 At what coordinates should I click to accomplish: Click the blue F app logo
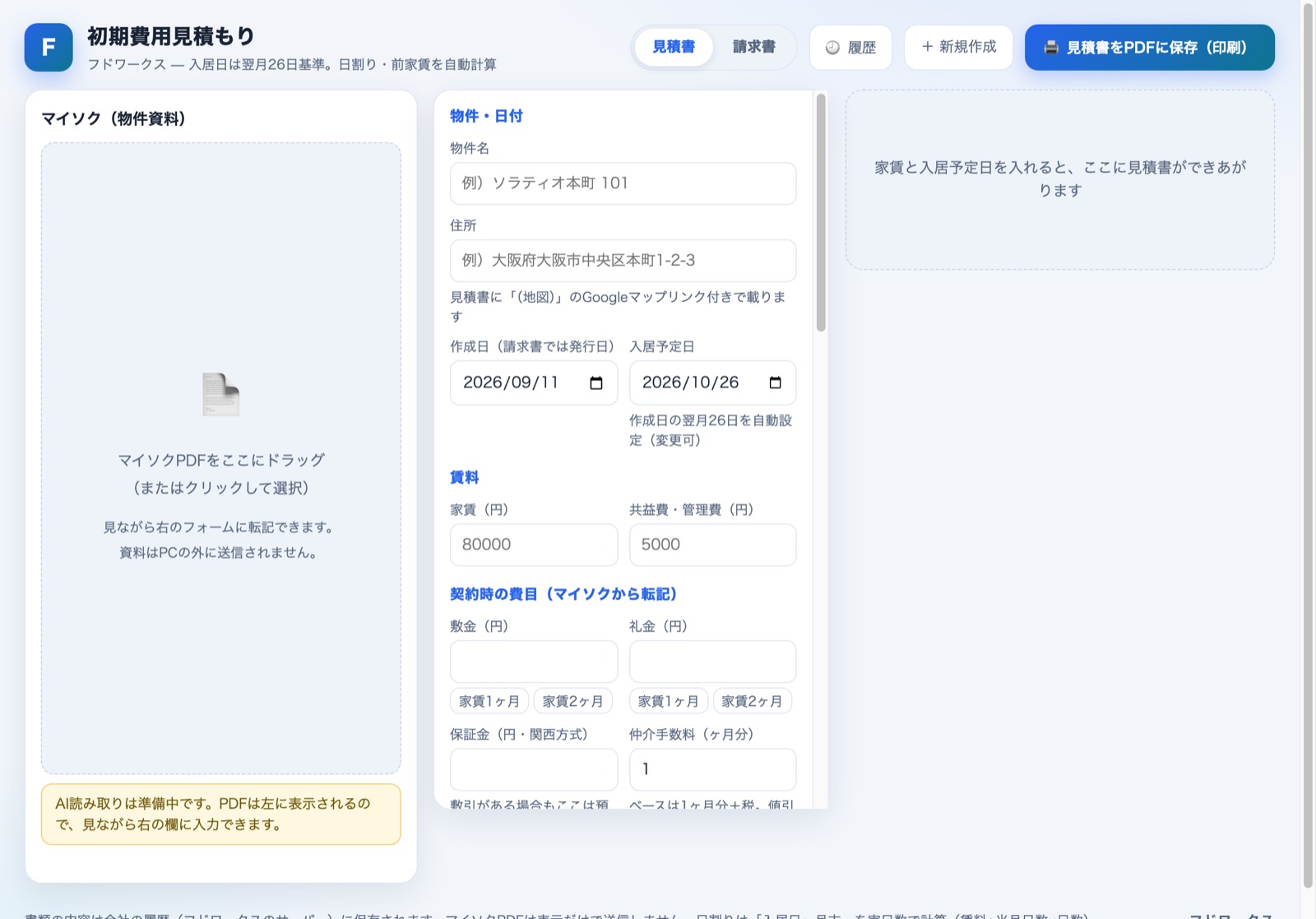pyautogui.click(x=49, y=48)
